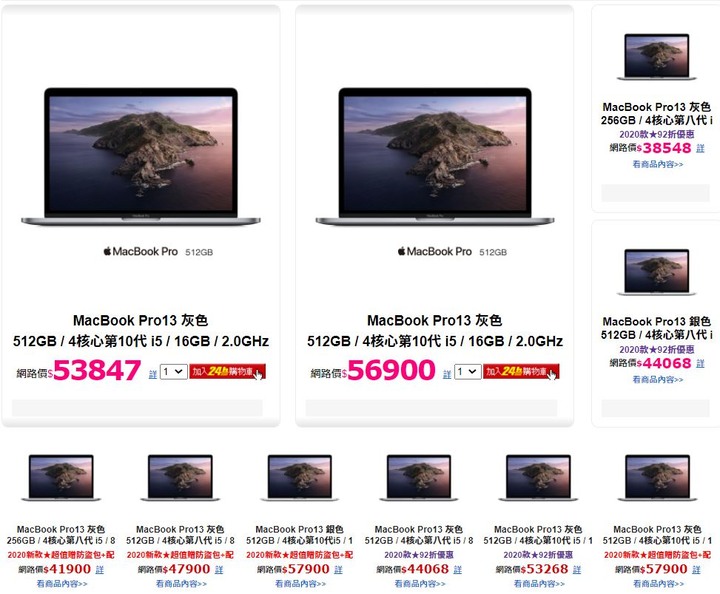
Task: Add the $56900 MacBook Pro to 24h cart
Action: [x=521, y=371]
